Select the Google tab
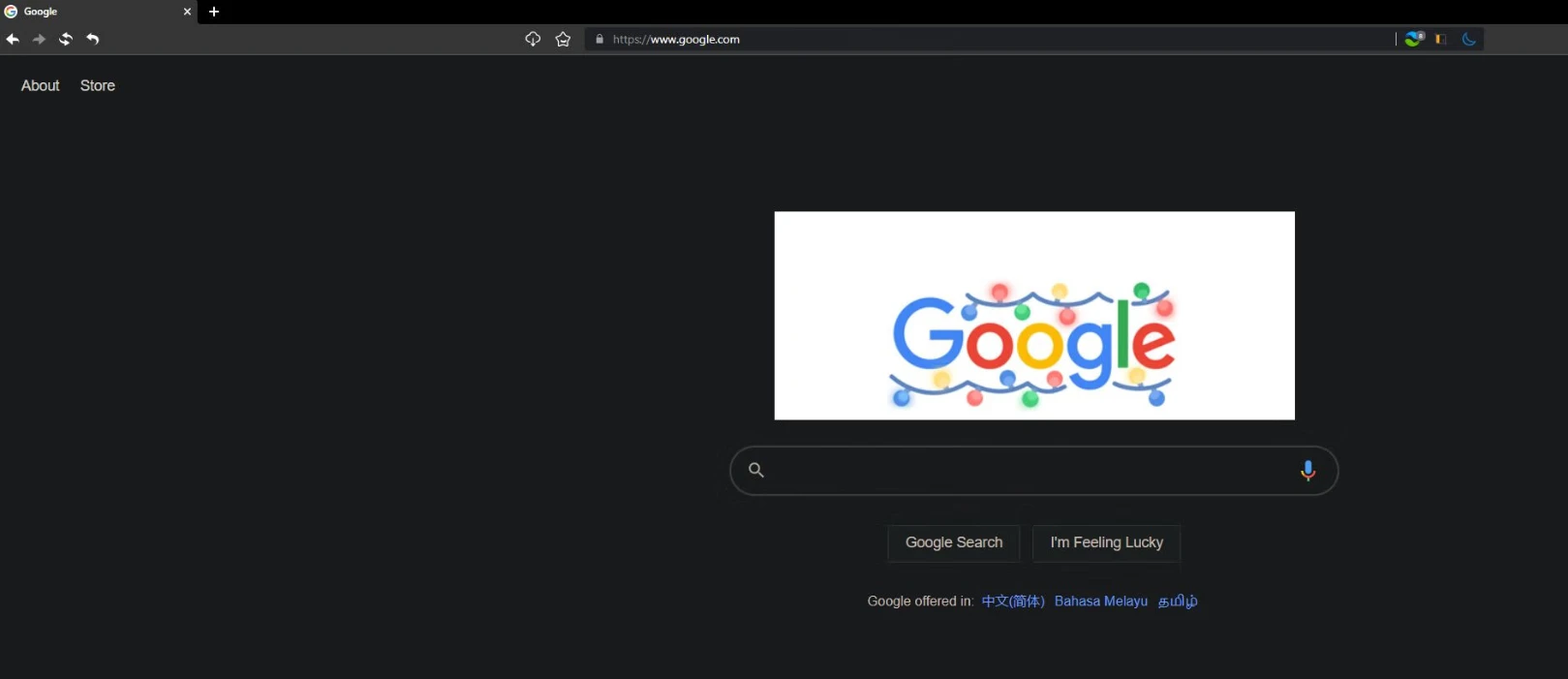The width and height of the screenshot is (1568, 679). (87, 12)
